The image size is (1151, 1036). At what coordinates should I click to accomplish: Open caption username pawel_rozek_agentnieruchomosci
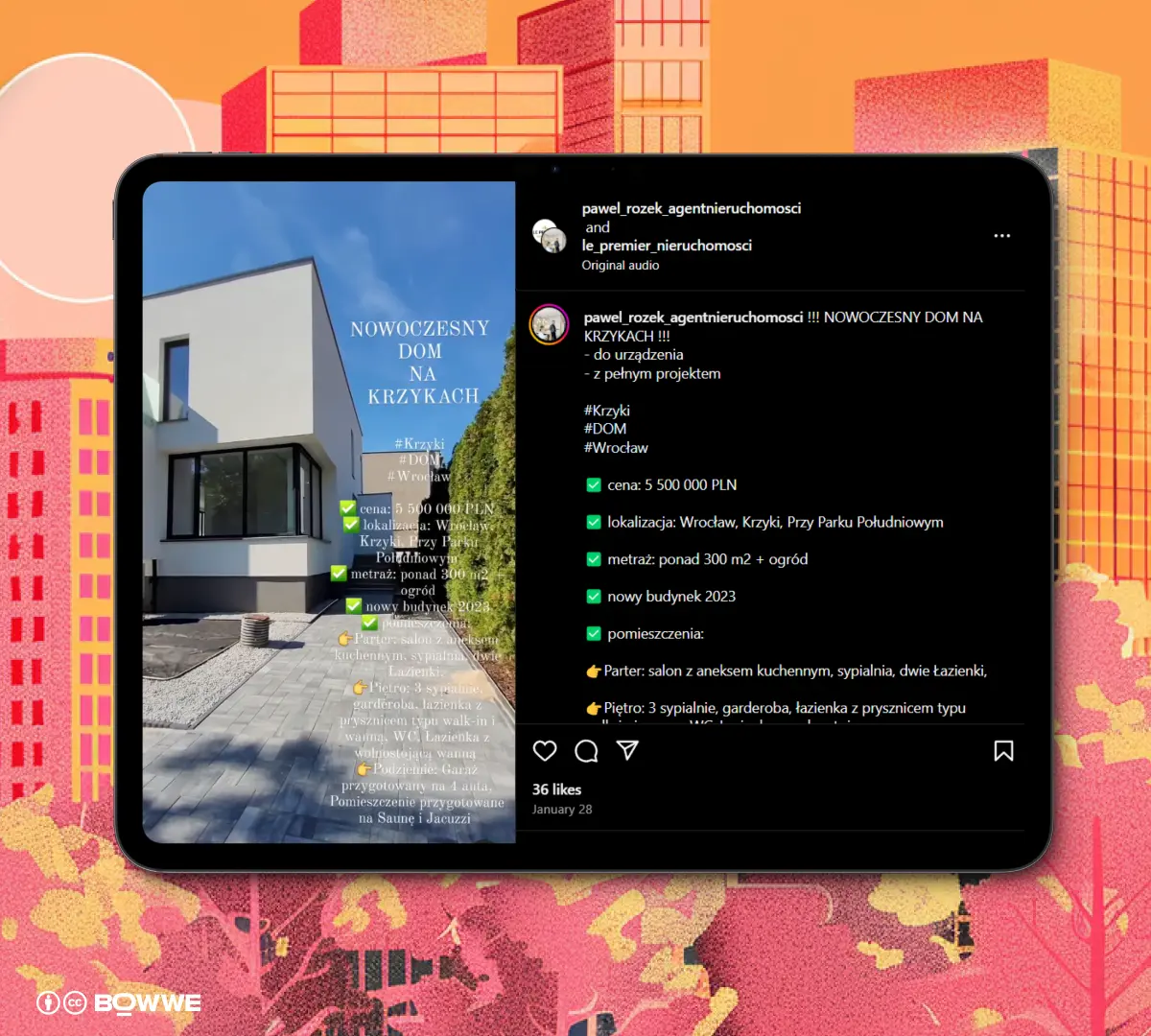[693, 318]
